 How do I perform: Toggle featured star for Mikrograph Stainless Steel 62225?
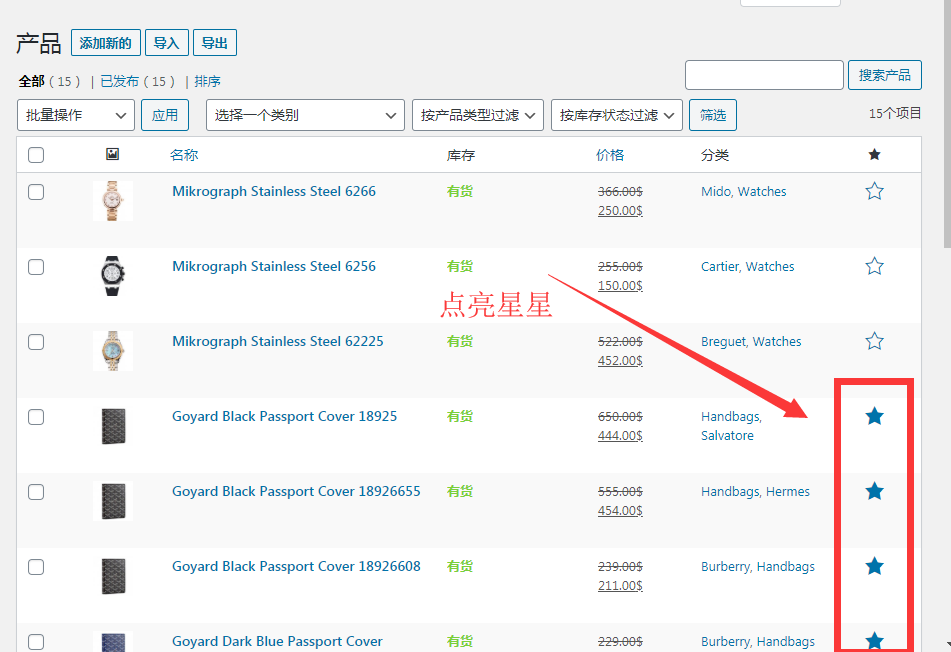(x=874, y=341)
